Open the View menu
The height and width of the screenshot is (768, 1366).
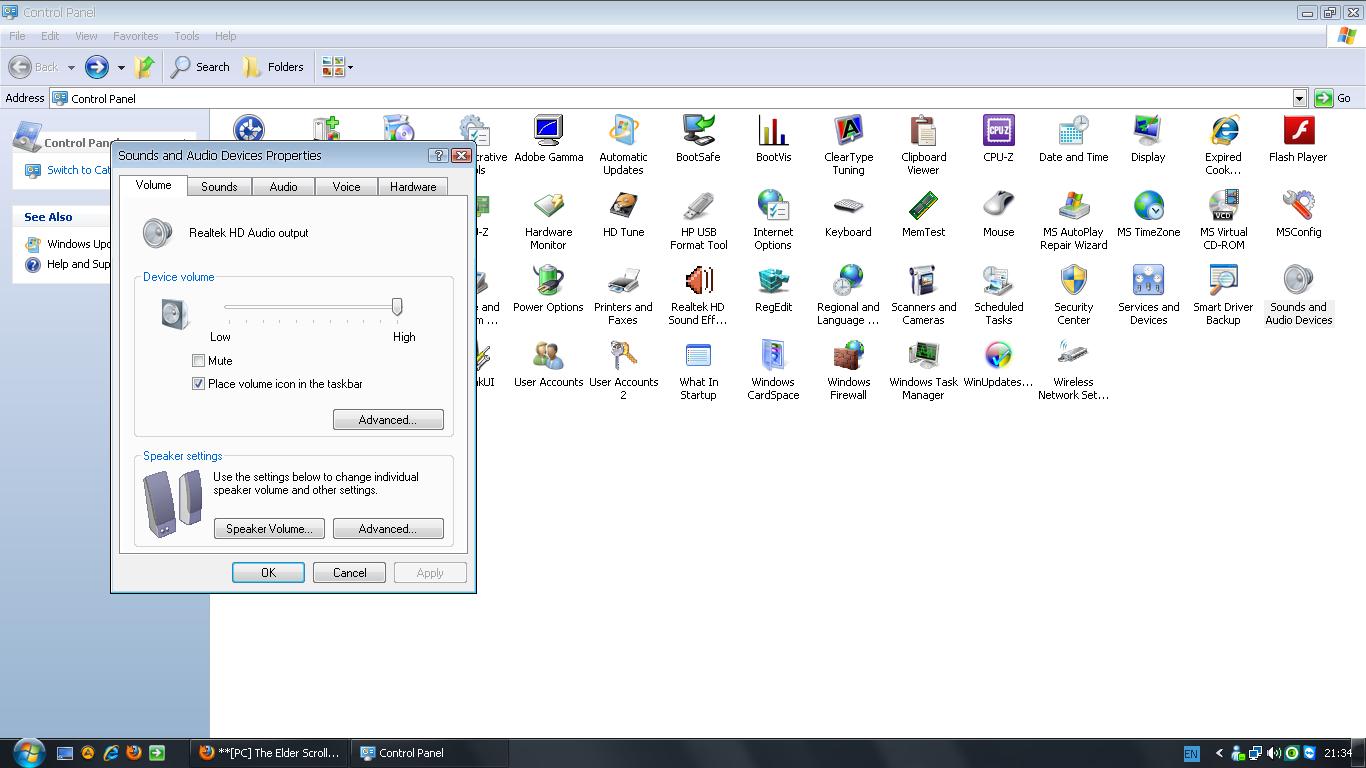click(x=86, y=36)
